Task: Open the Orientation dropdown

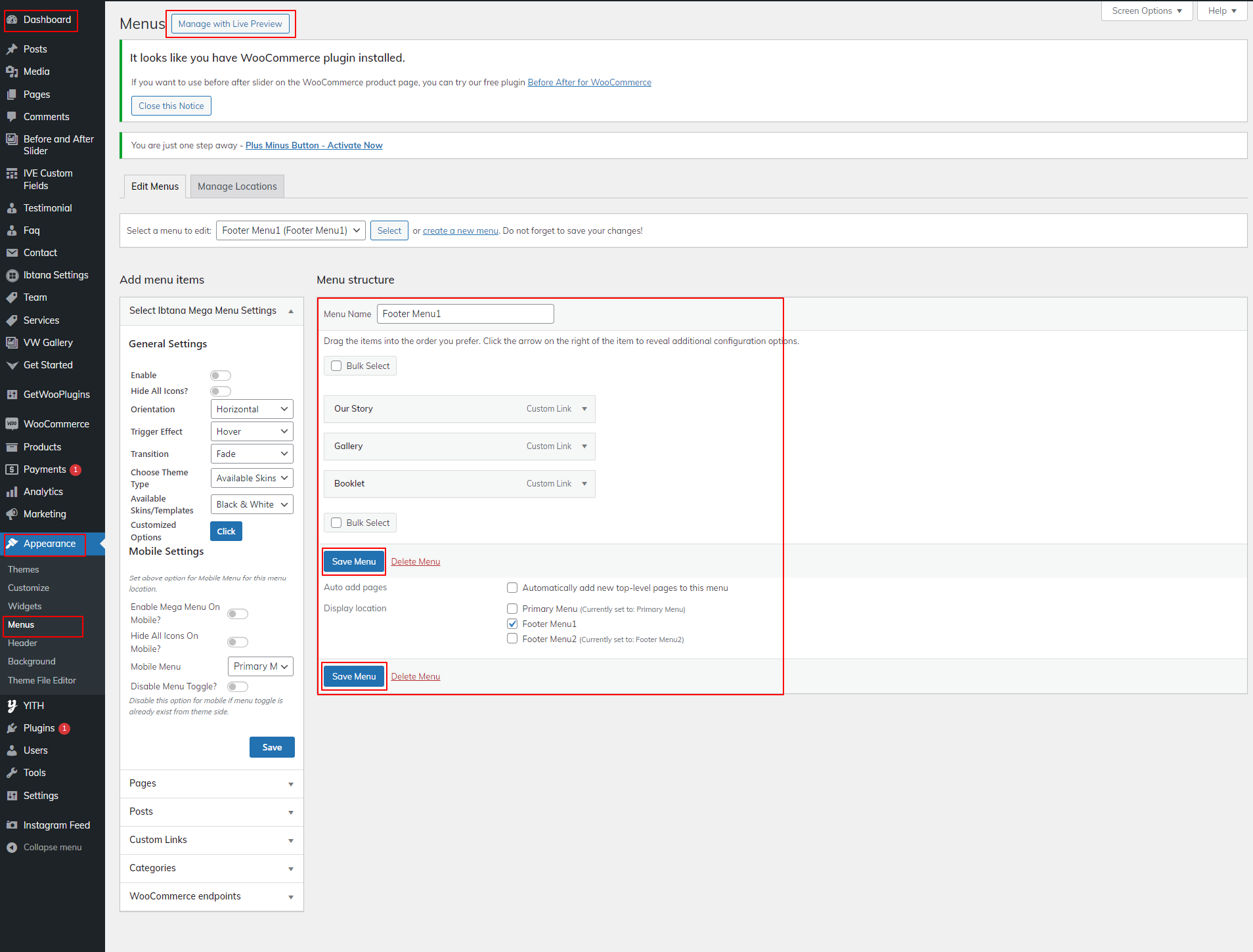Action: click(252, 409)
